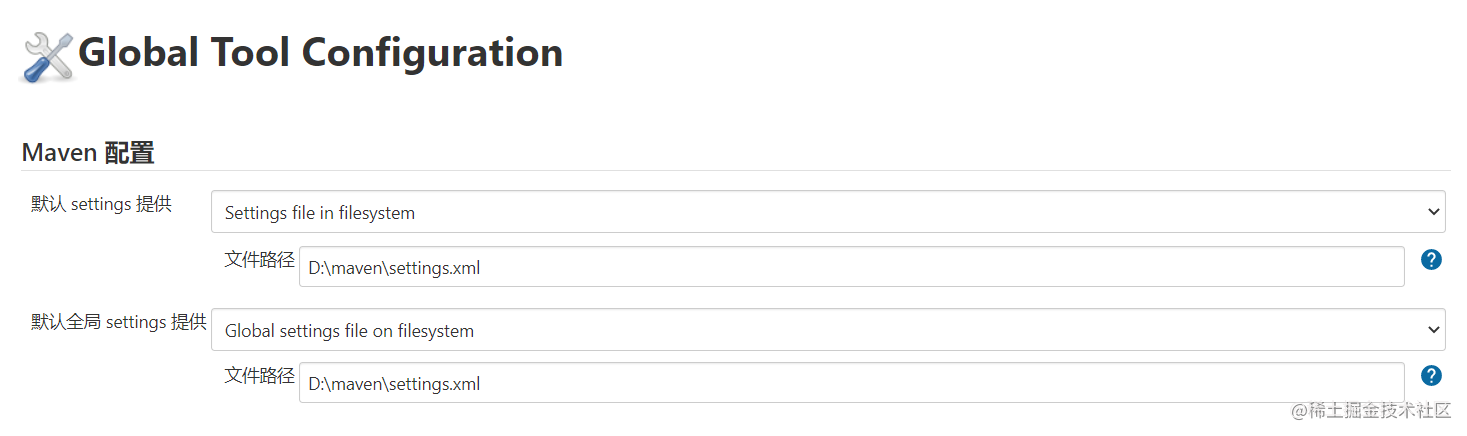Click D:\maven\settings.xml text in first path field

pos(394,268)
